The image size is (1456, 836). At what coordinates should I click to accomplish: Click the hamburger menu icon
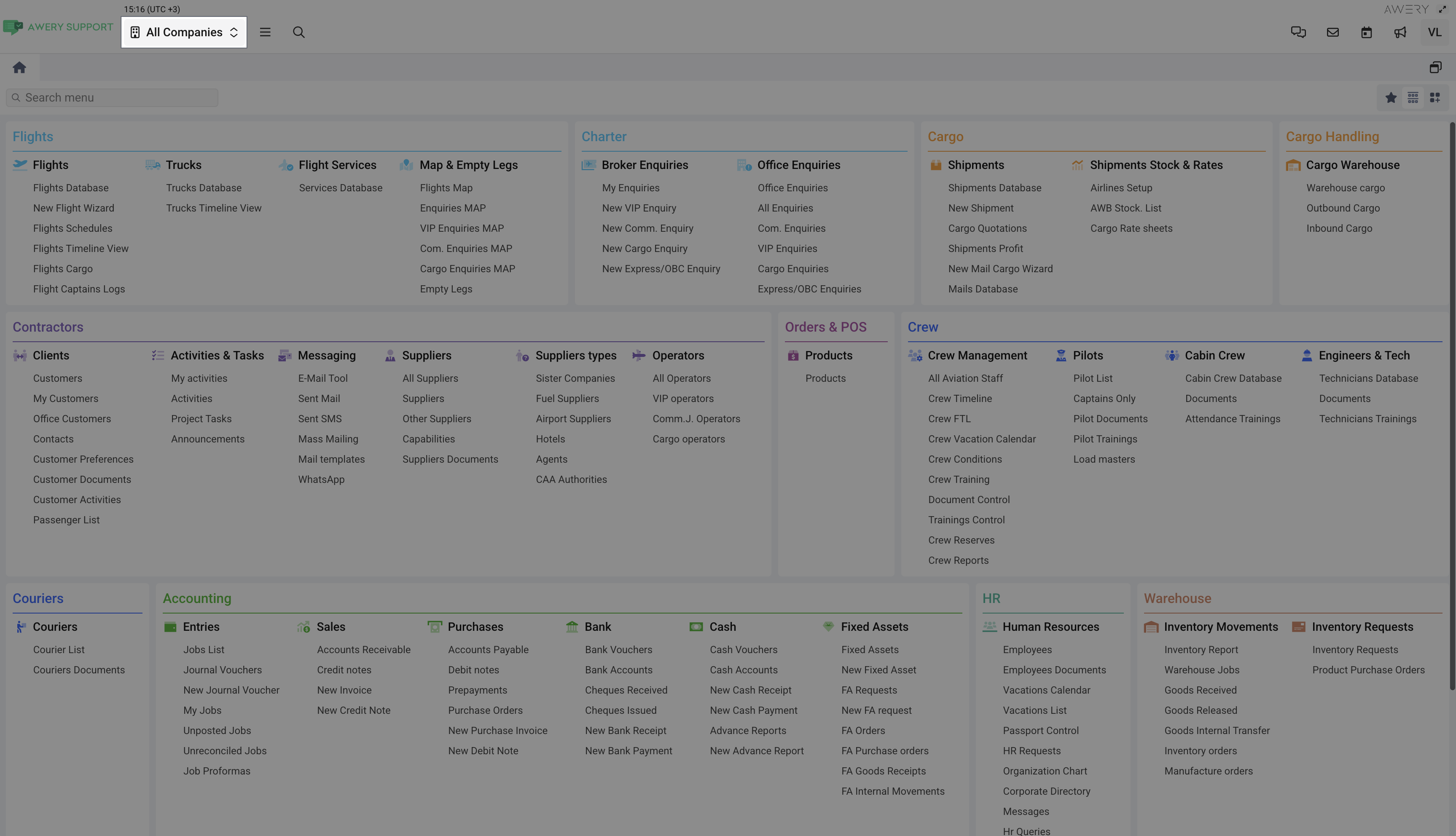[265, 32]
